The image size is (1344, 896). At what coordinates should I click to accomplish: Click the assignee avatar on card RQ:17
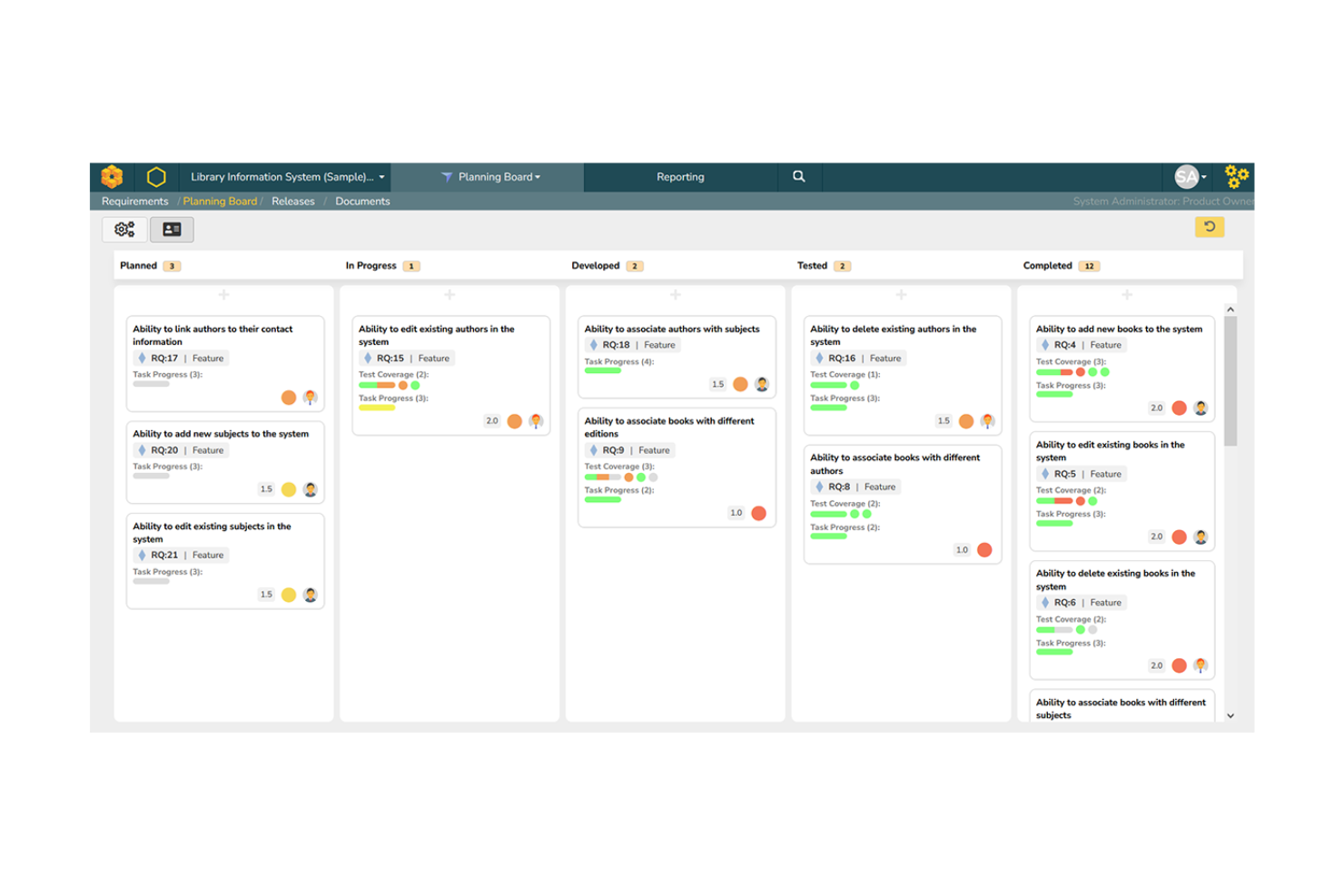point(311,398)
